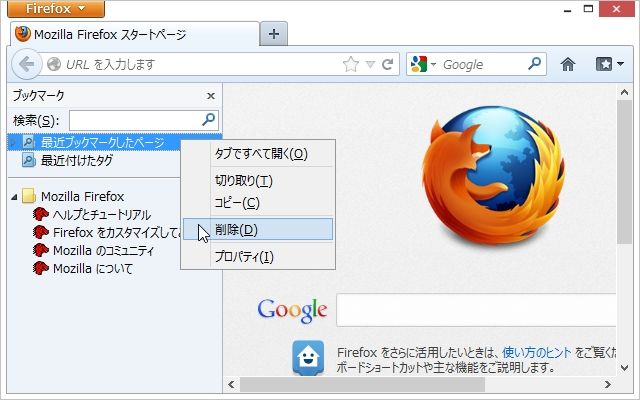Viewport: 640px width, 400px height.
Task: Click the Google search box on start page
Action: (476, 310)
